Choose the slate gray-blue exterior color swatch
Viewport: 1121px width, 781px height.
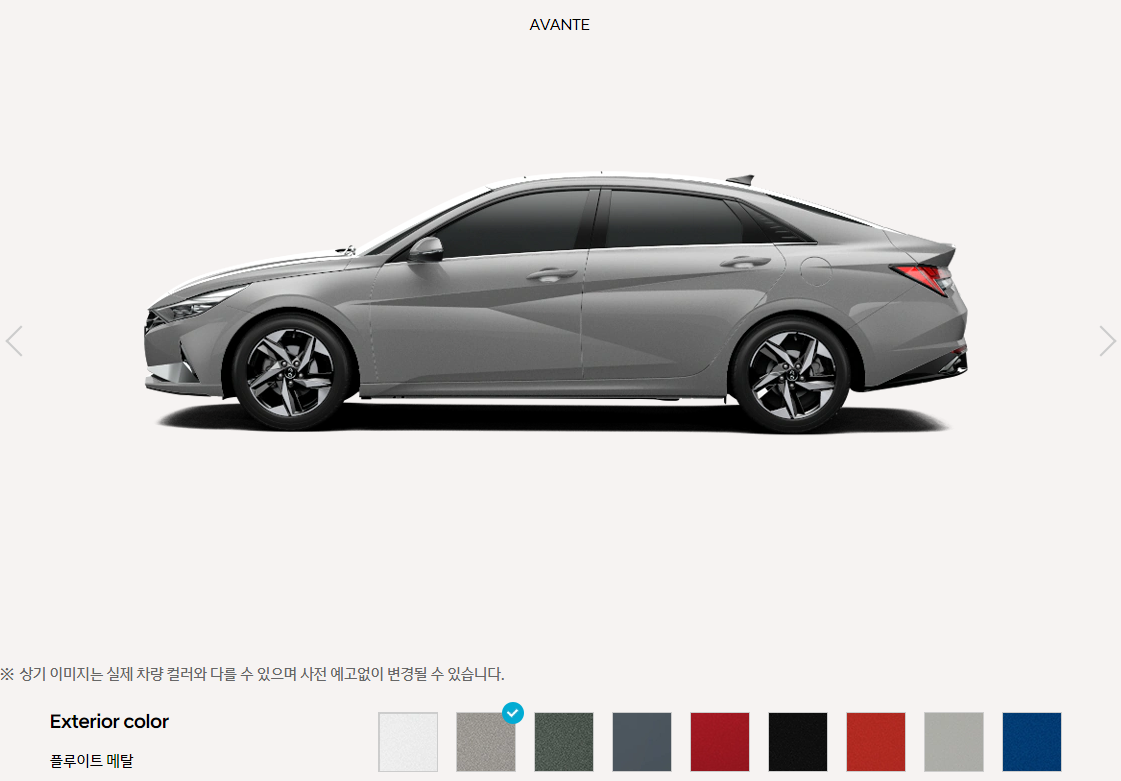(641, 742)
